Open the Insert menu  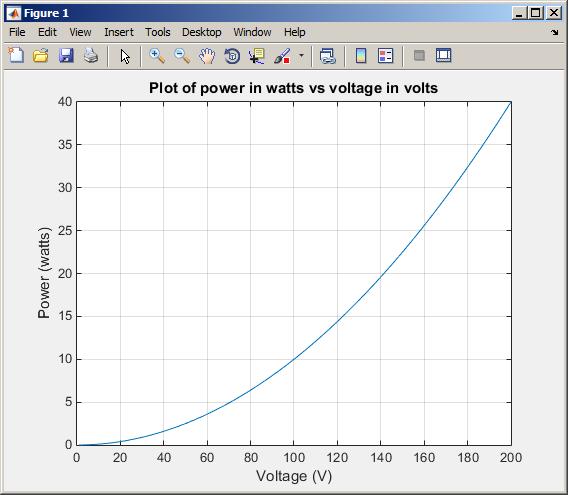click(119, 32)
